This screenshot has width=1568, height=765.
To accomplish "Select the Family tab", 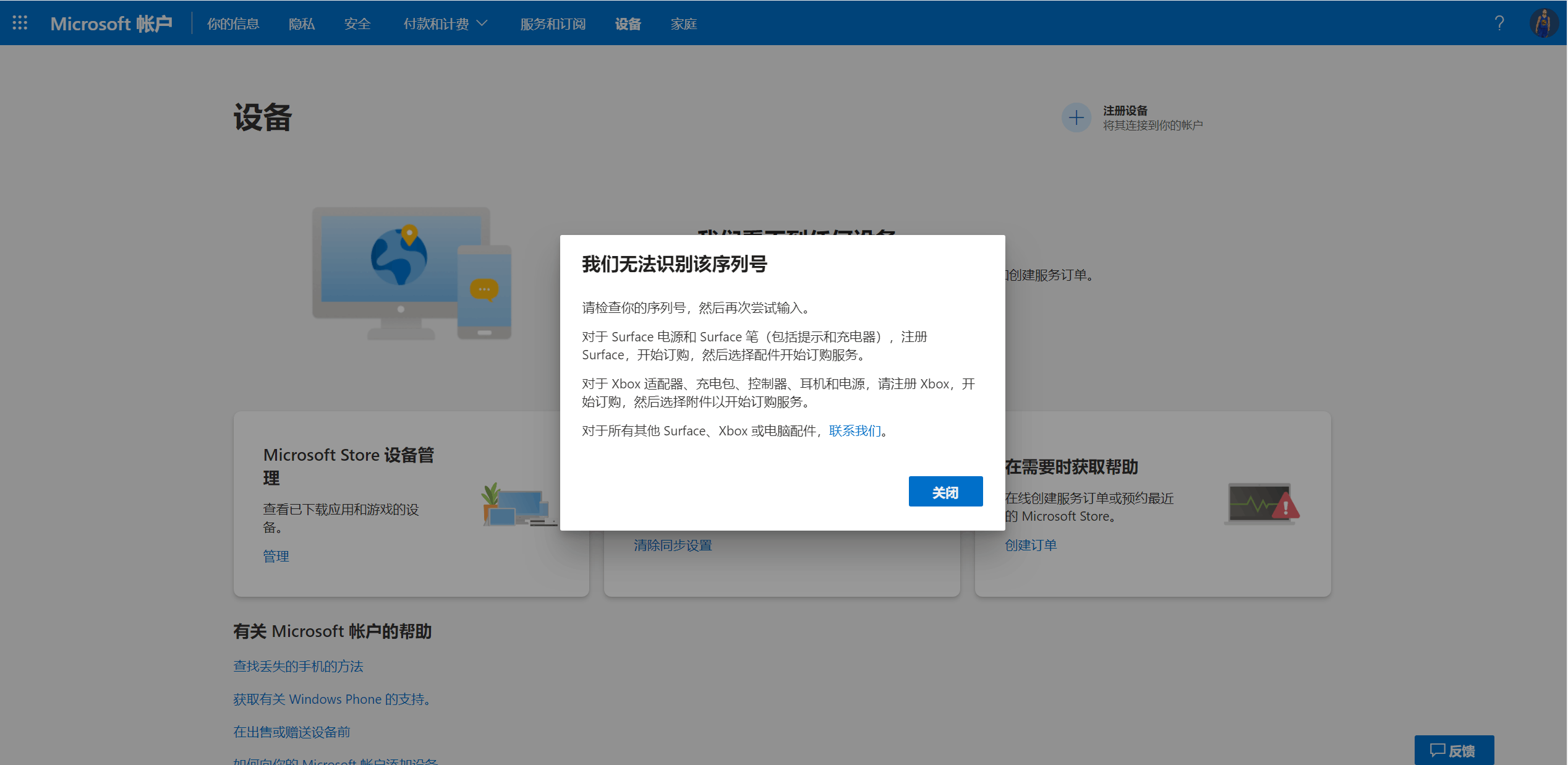I will point(683,24).
